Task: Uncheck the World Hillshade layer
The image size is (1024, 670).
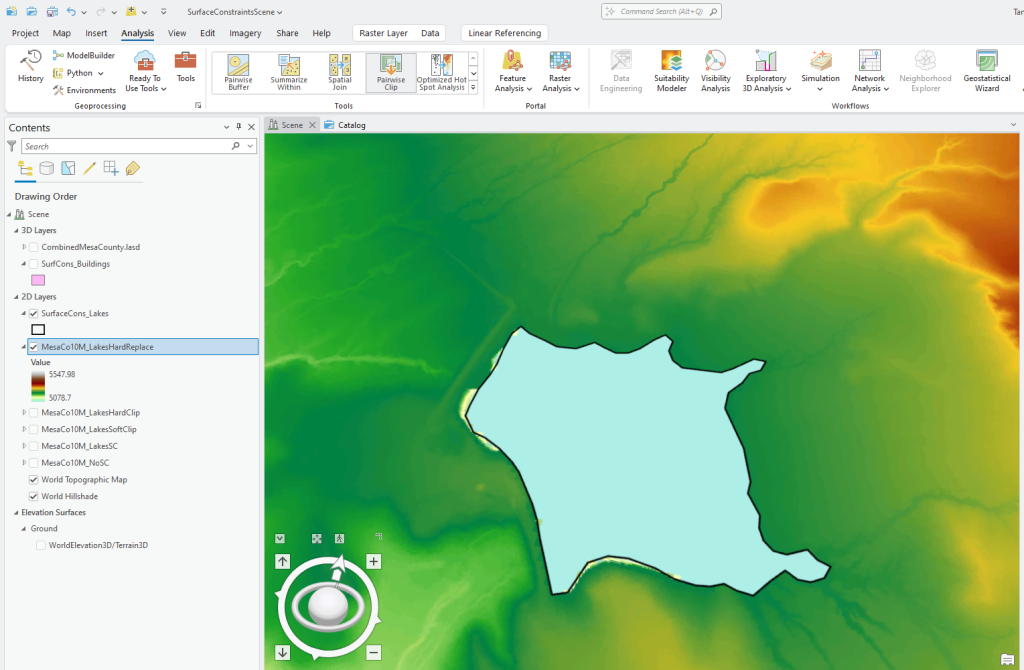Action: click(33, 495)
